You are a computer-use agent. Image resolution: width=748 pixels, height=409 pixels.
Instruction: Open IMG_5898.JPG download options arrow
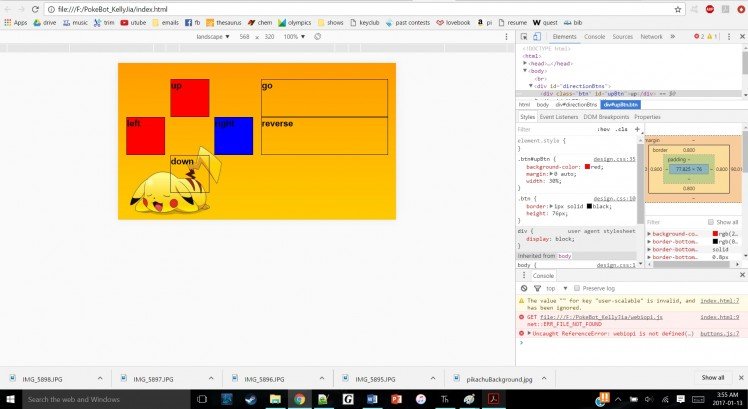point(100,379)
